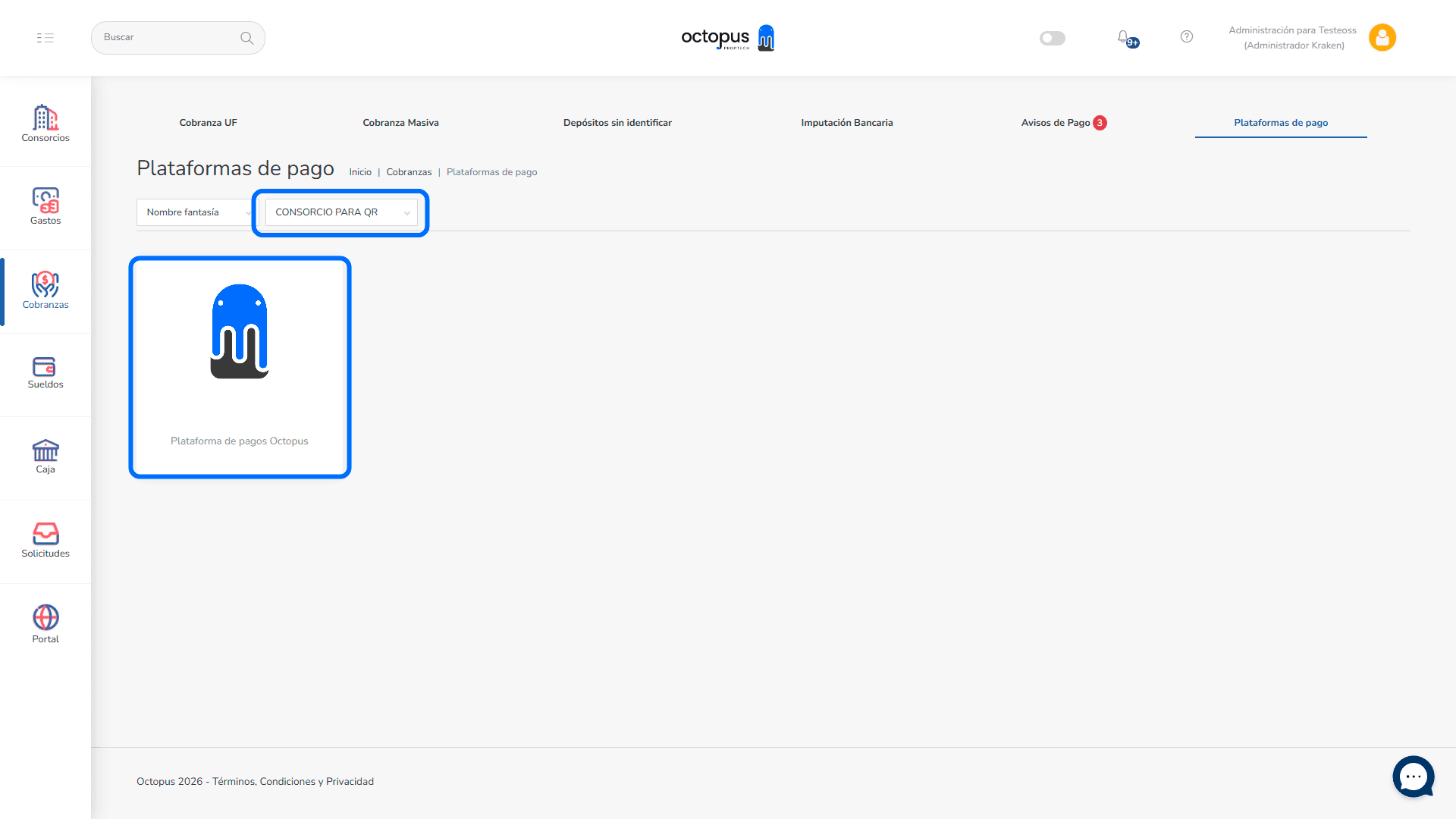
Task: Click the help question mark icon
Action: click(x=1187, y=36)
